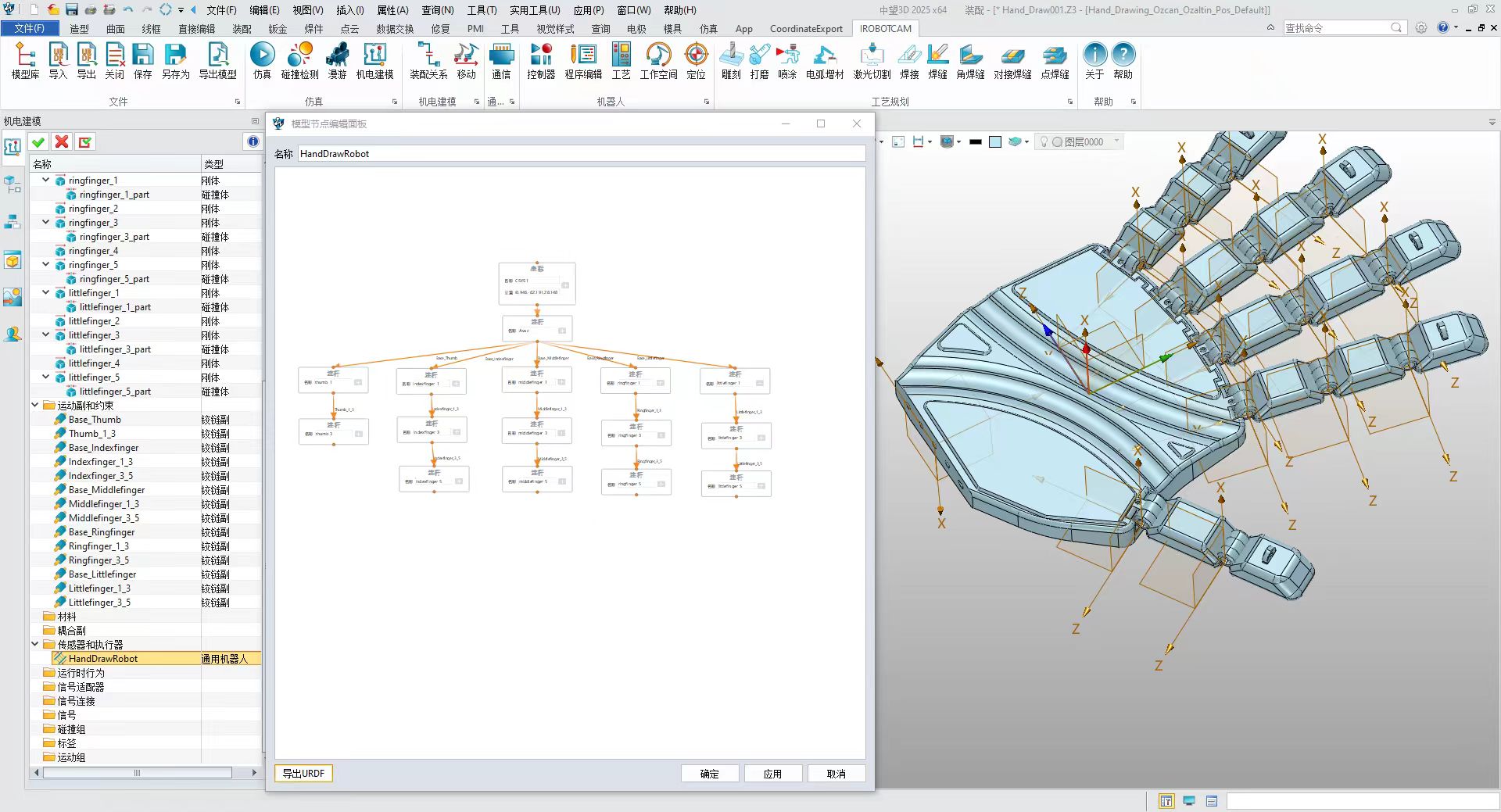The width and height of the screenshot is (1501, 812).
Task: Open the 图层0000 layer dropdown
Action: pyautogui.click(x=1116, y=141)
